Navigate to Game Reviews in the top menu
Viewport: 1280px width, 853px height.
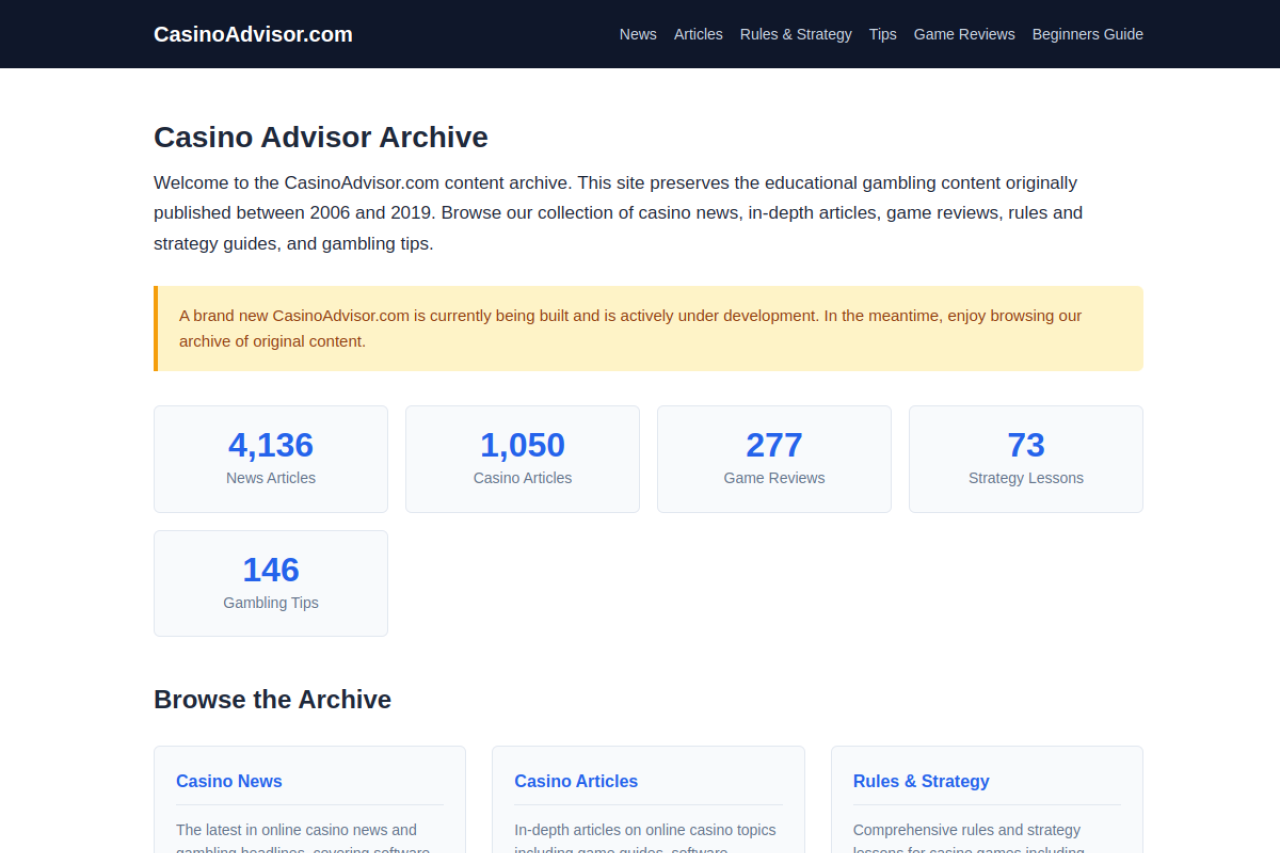click(x=964, y=34)
